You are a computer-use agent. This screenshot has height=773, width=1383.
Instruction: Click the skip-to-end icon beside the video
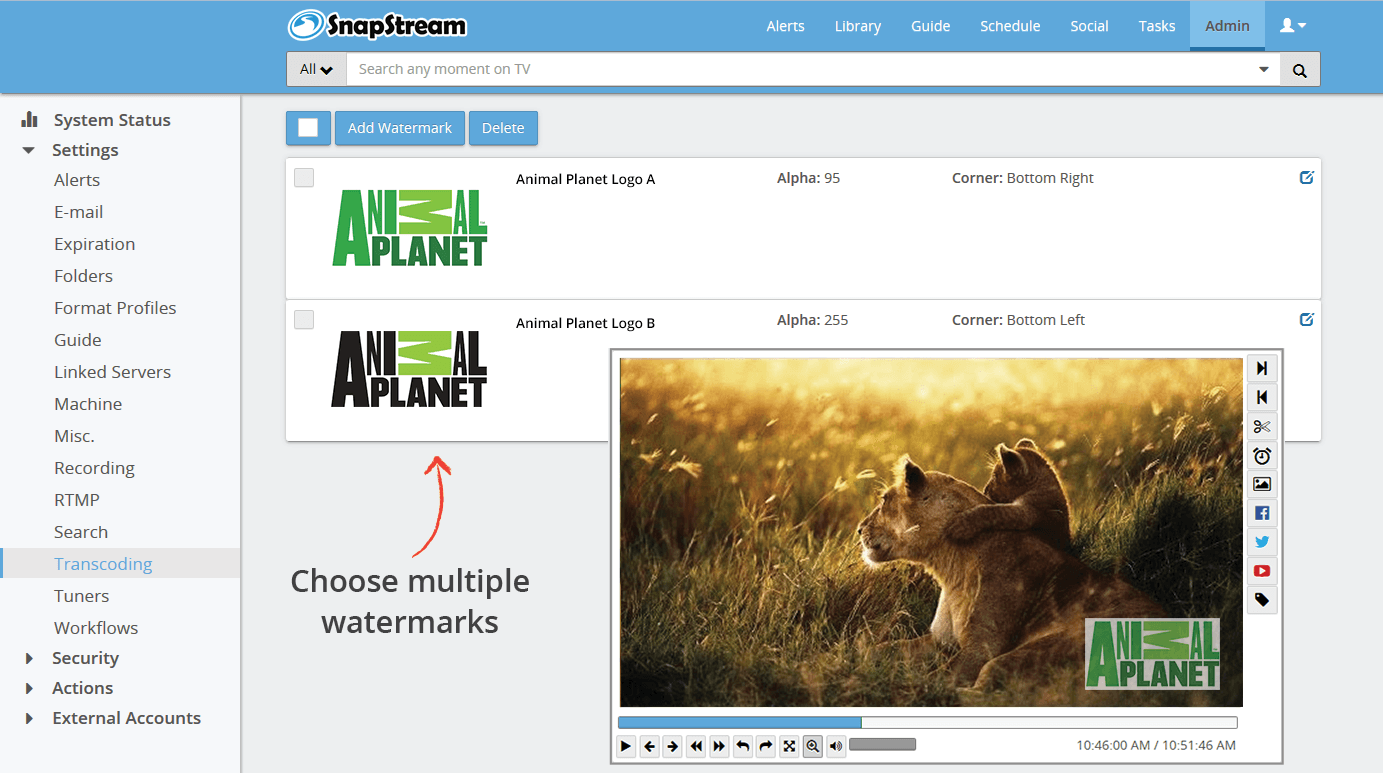click(1262, 369)
